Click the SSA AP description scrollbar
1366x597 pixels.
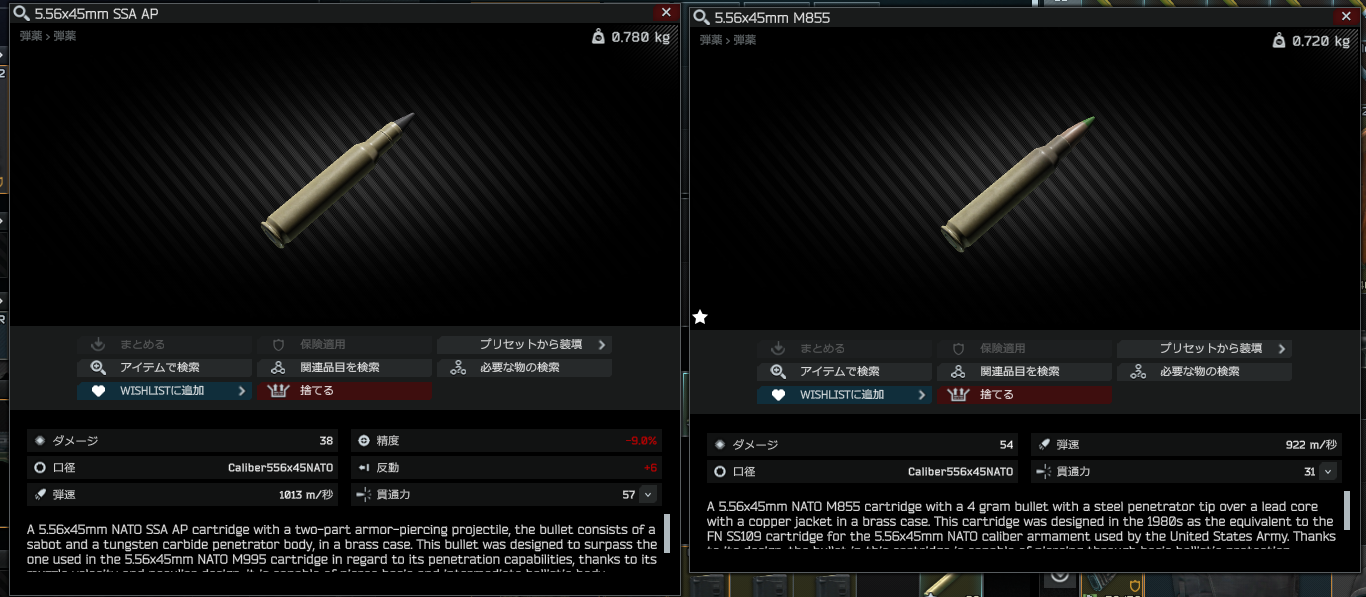point(667,534)
